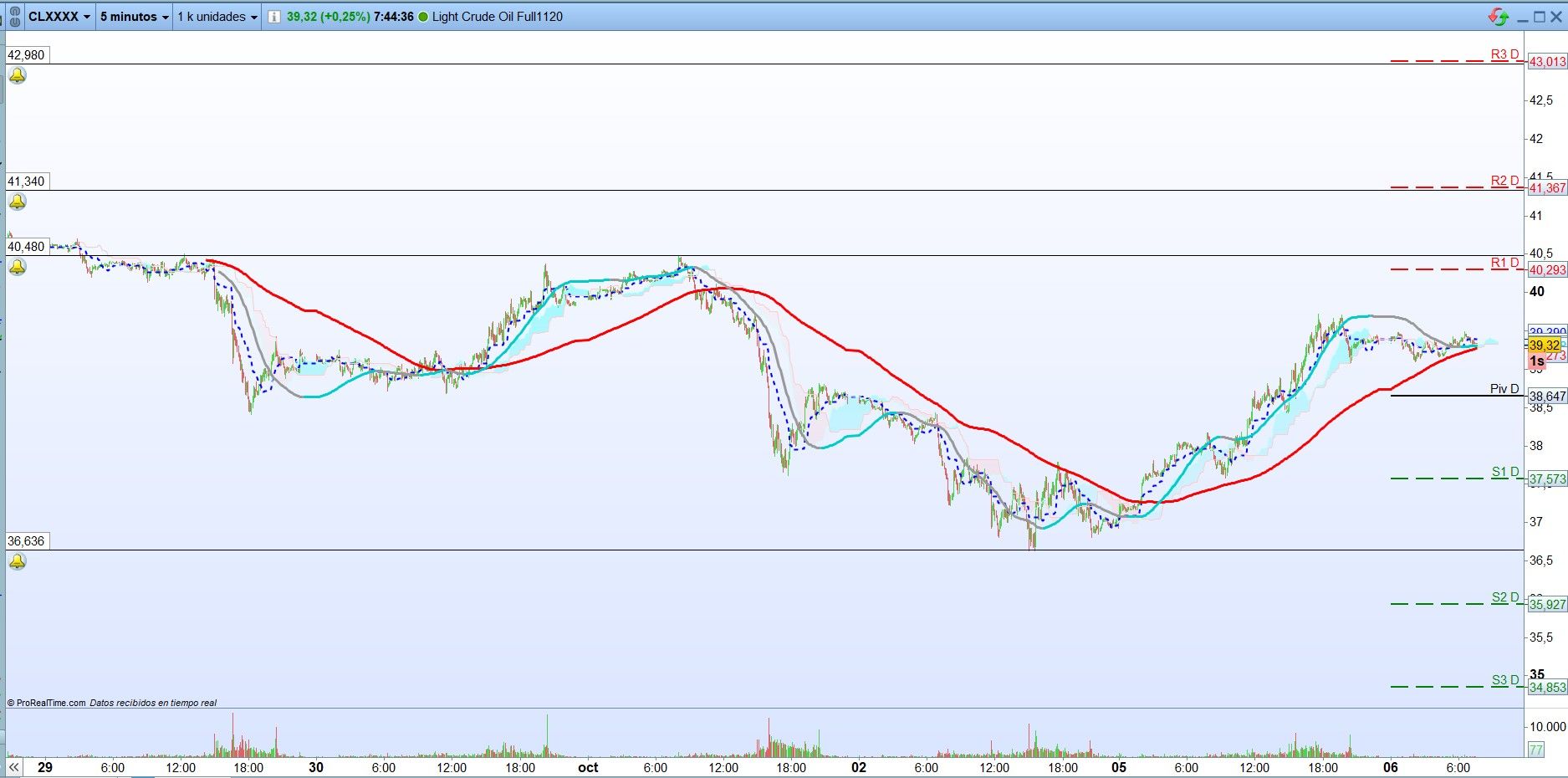Click the chart link chain icon

[14, 17]
